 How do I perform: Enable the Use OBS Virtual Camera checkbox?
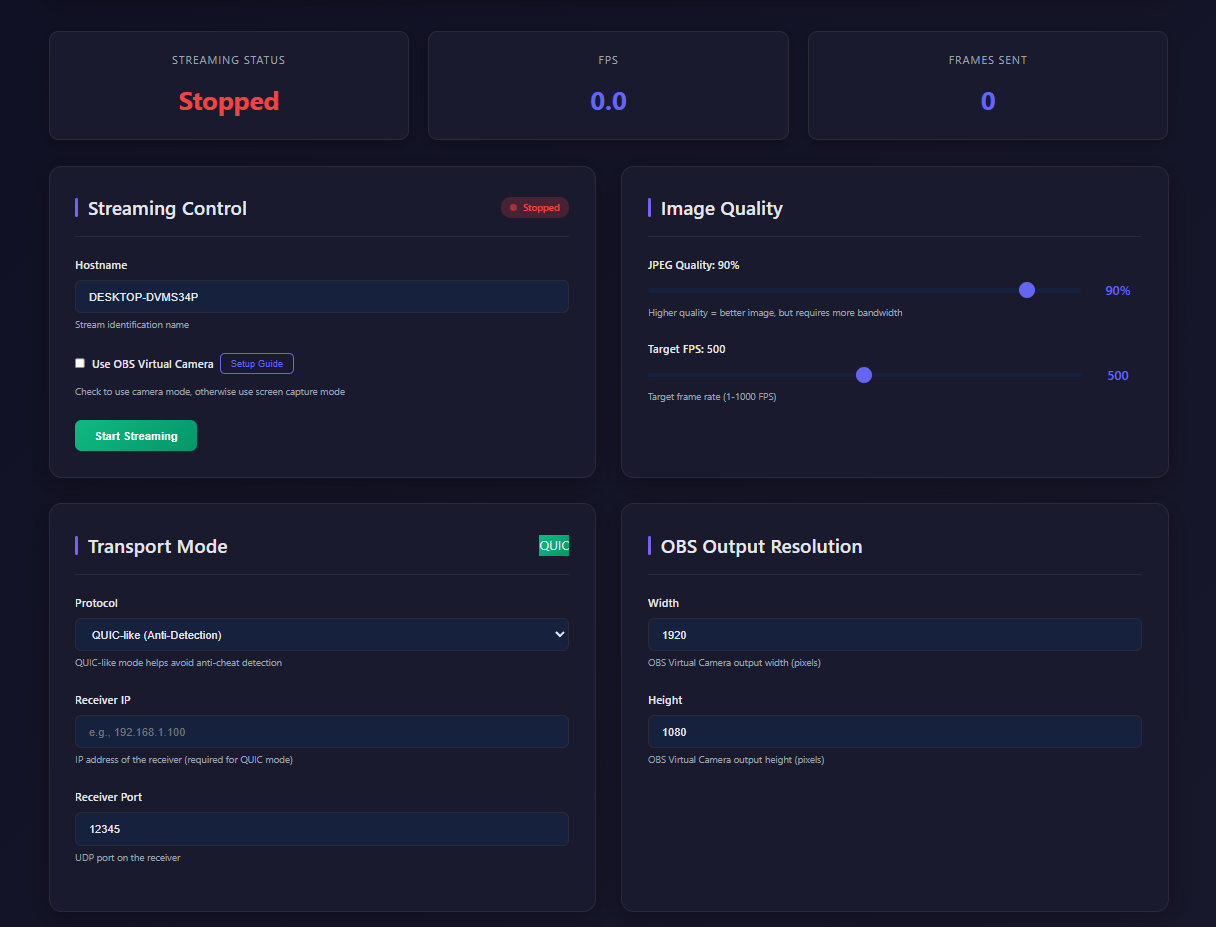click(80, 364)
